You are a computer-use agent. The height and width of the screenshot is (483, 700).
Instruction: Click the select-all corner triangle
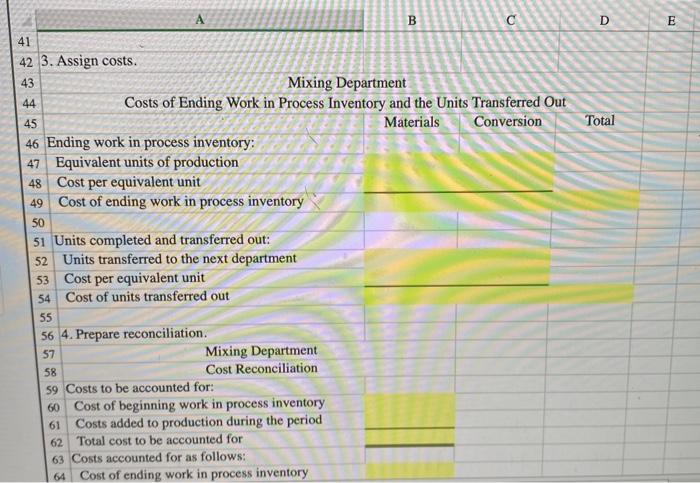(x=25, y=21)
